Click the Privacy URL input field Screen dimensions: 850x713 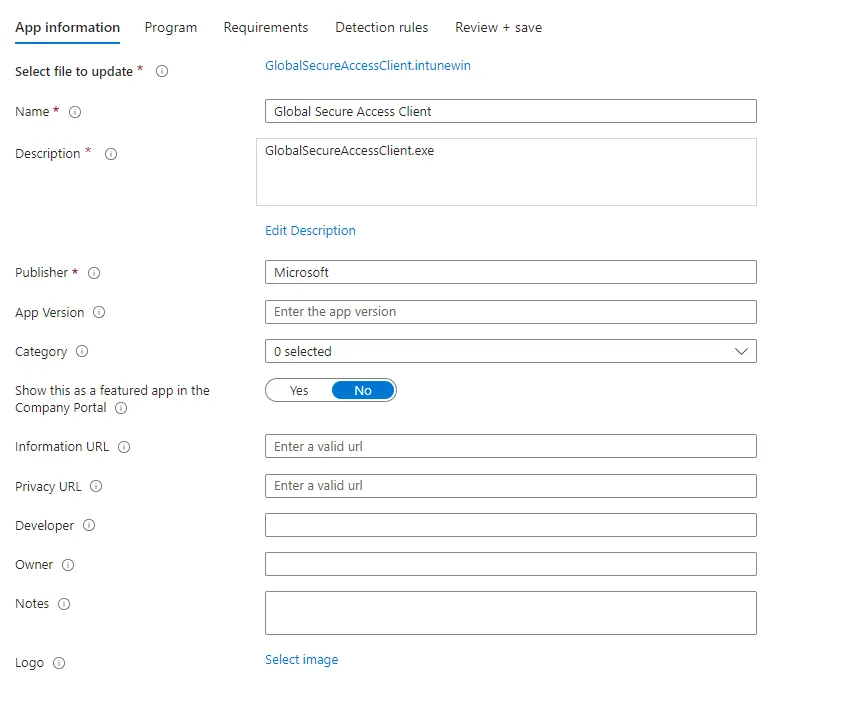(511, 486)
